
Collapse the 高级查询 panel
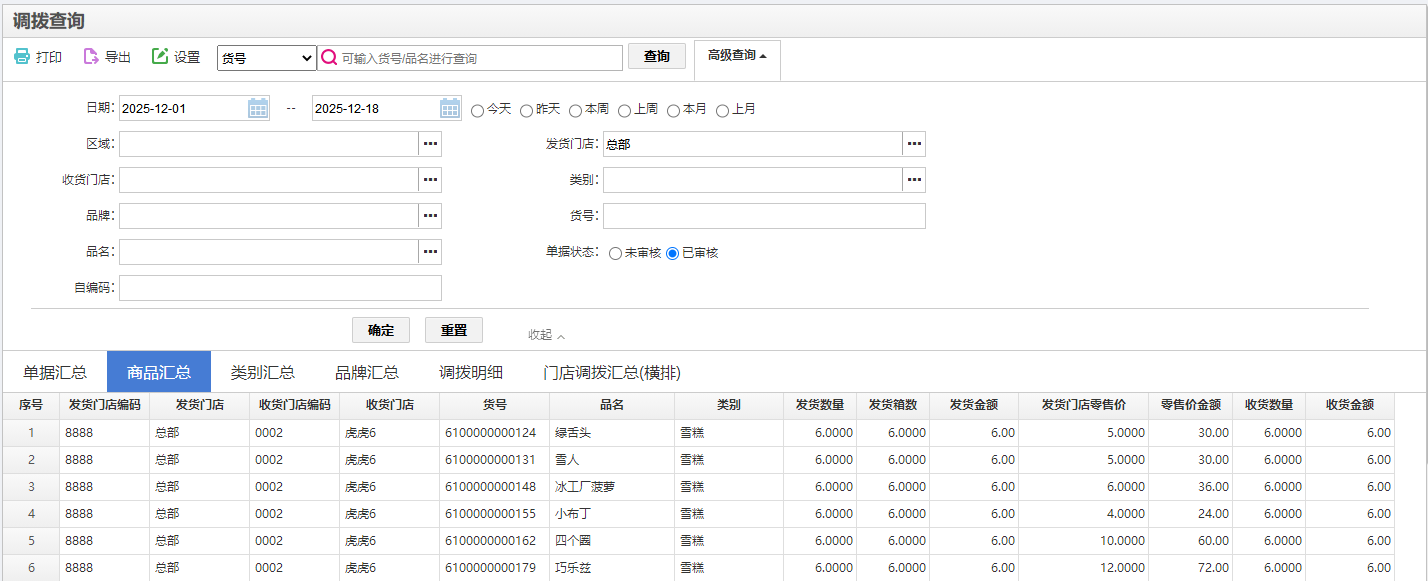737,56
